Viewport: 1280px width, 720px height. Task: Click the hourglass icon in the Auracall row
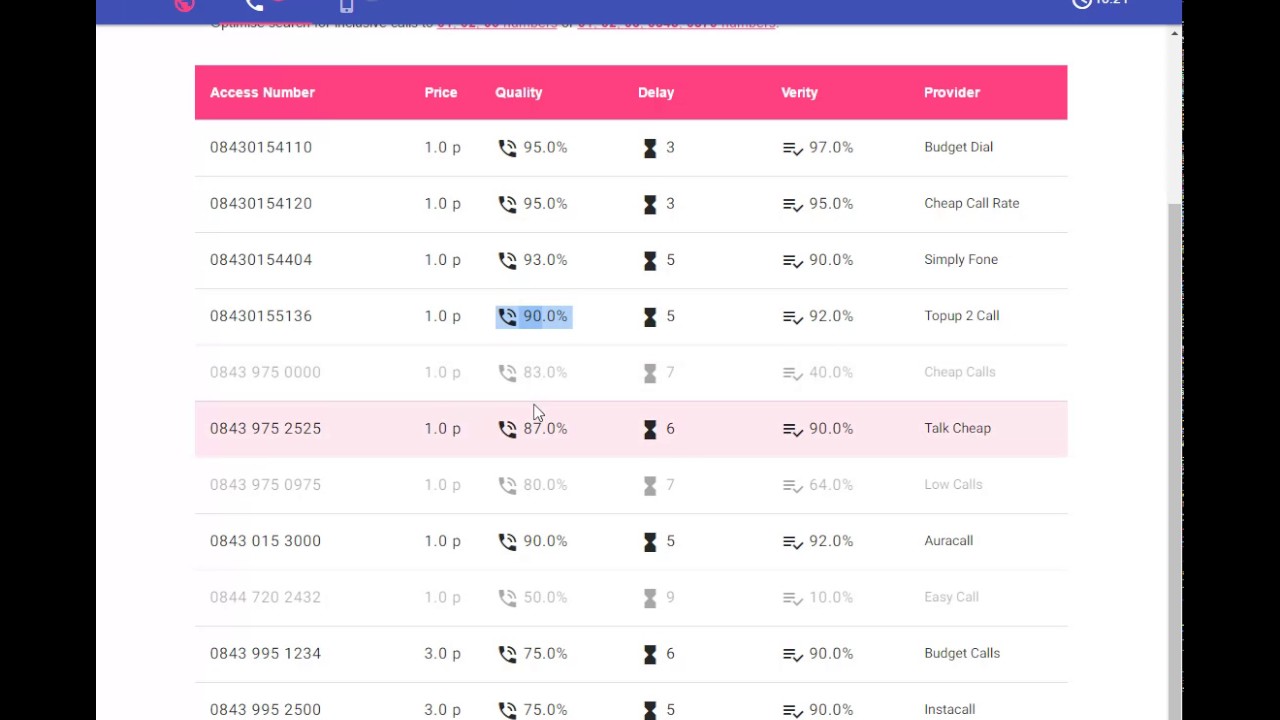[x=650, y=542]
